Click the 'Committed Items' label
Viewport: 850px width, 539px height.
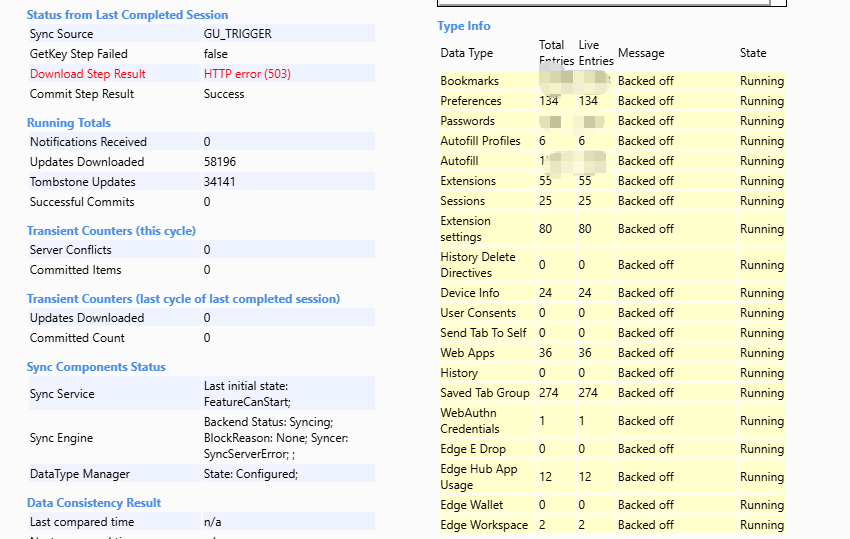click(75, 270)
